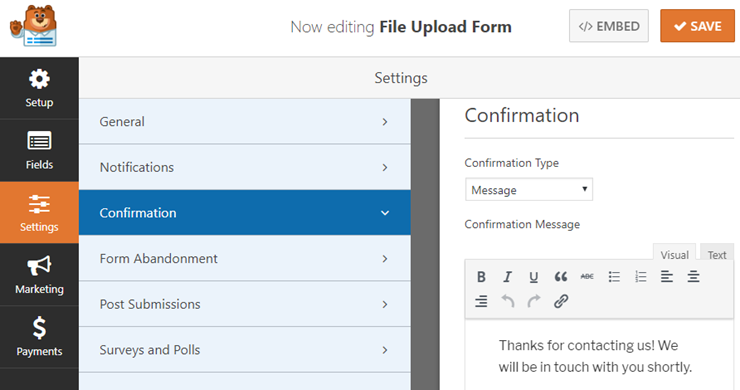This screenshot has height=390, width=740.
Task: Expand the General settings chevron
Action: (x=385, y=122)
